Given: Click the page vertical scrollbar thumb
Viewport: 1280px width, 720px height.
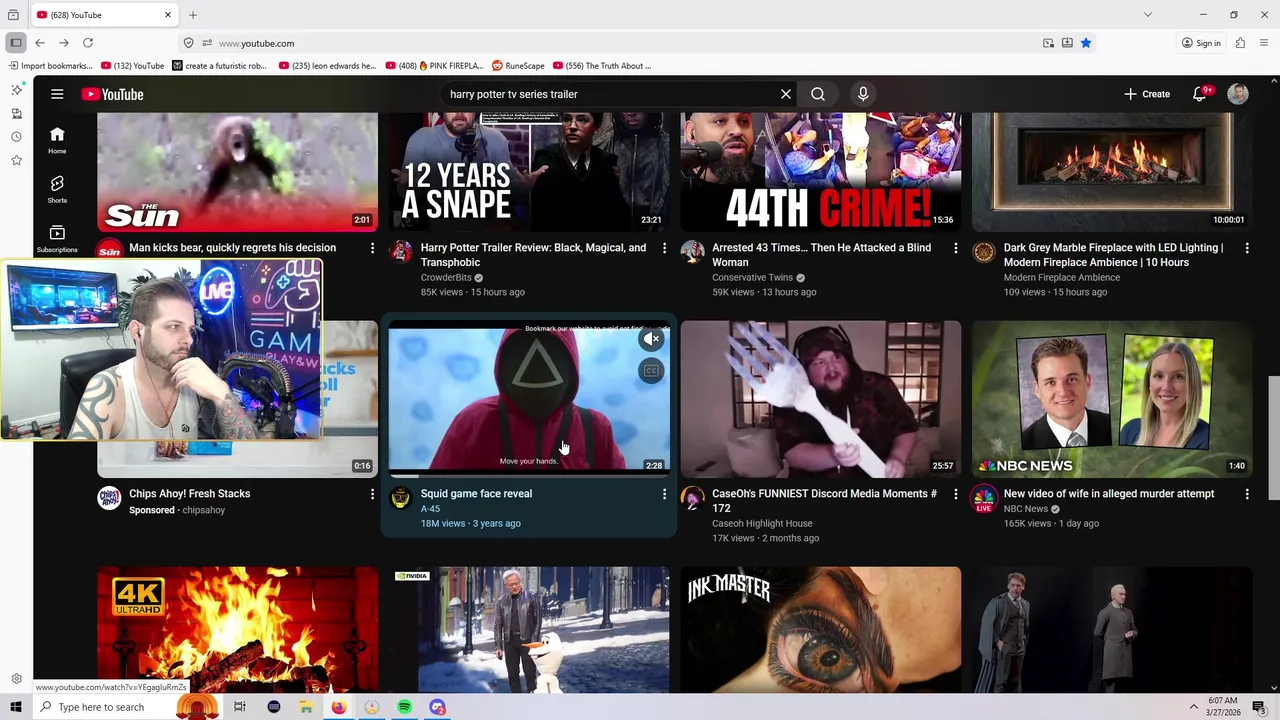Looking at the screenshot, I should click(1273, 438).
